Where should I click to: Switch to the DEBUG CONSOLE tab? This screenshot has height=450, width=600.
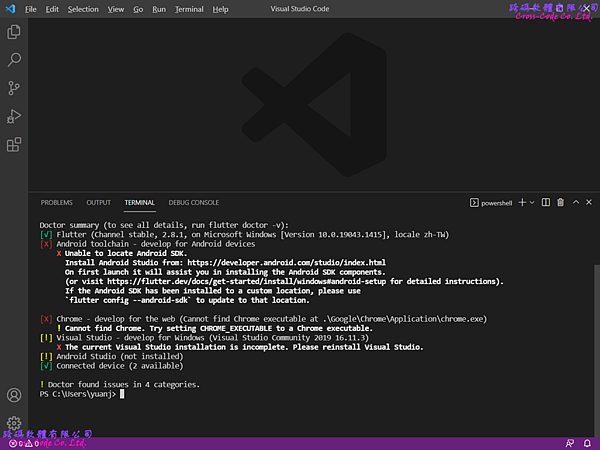194,202
